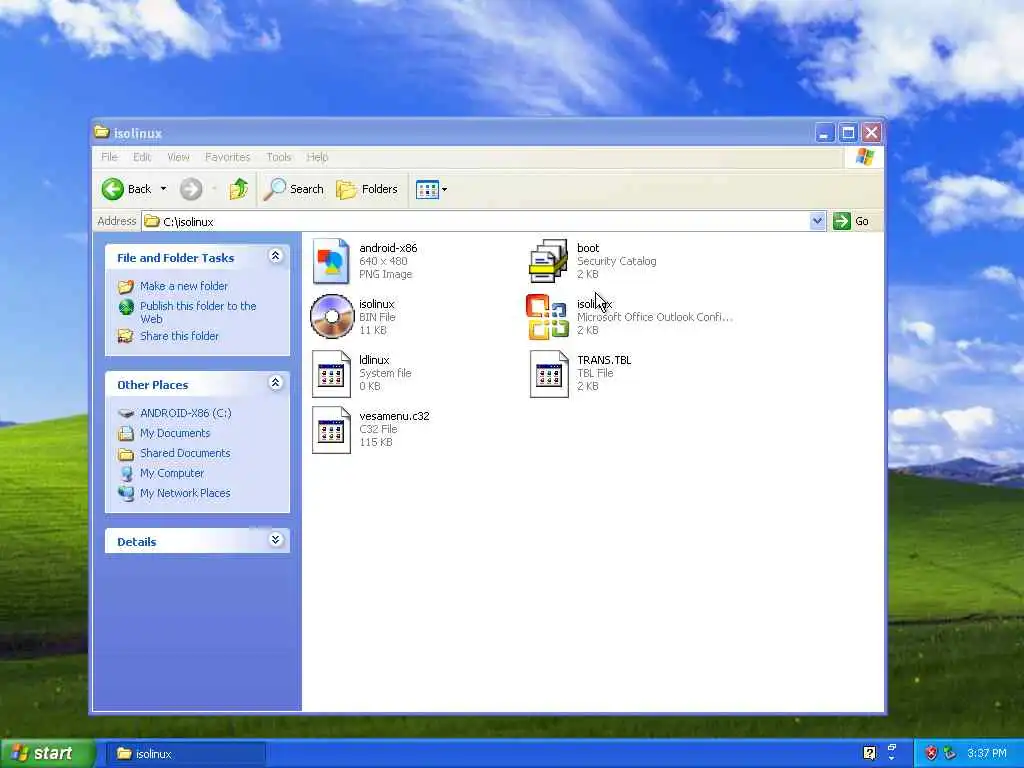Open the Tools menu
The width and height of the screenshot is (1024, 768).
coord(279,157)
